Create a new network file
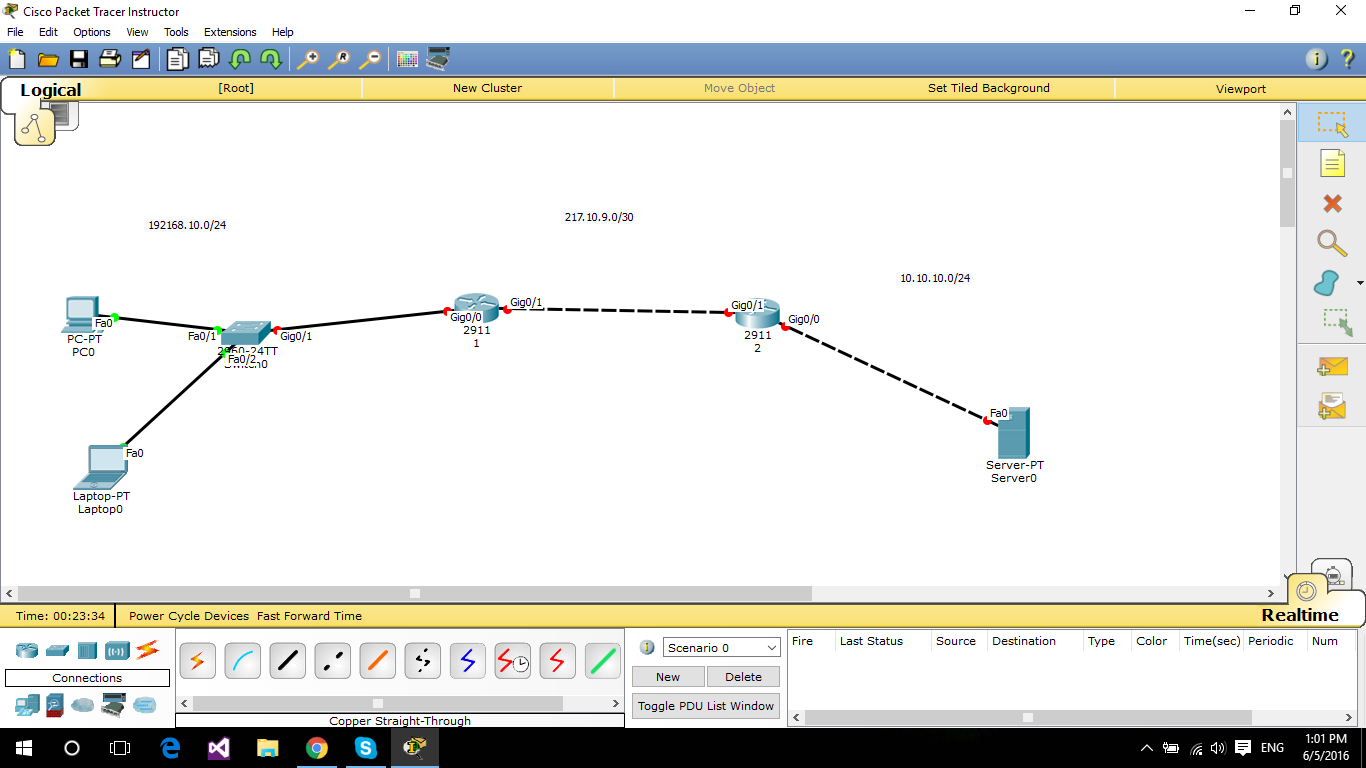The image size is (1366, 768). click(17, 59)
